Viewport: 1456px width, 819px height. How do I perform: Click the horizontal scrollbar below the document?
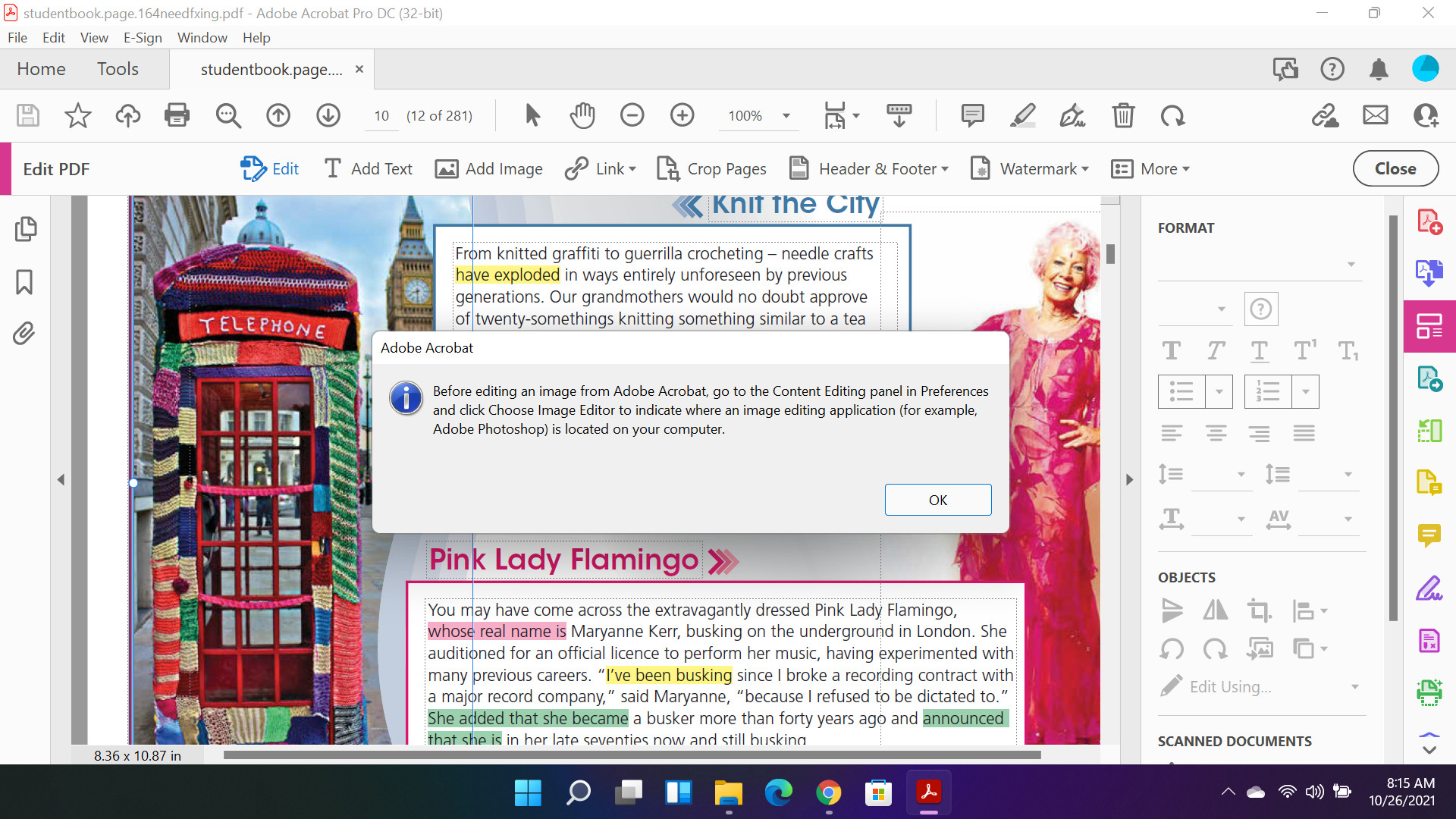632,755
